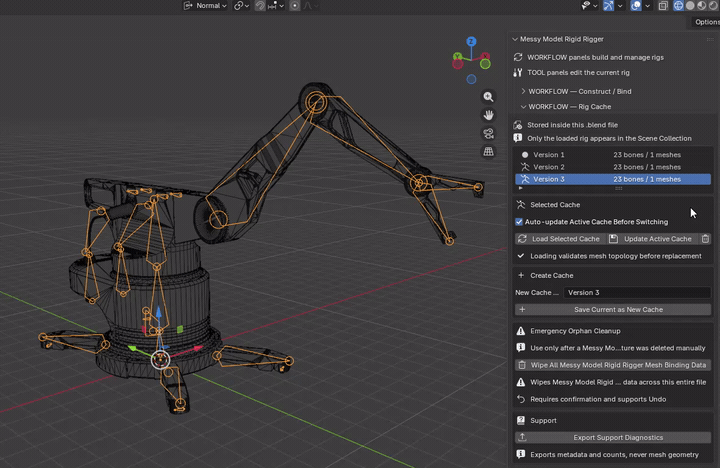The height and width of the screenshot is (468, 720).
Task: Click Wipe All Messy Model Rigid Rigger Mesh Binding Data
Action: tap(613, 365)
